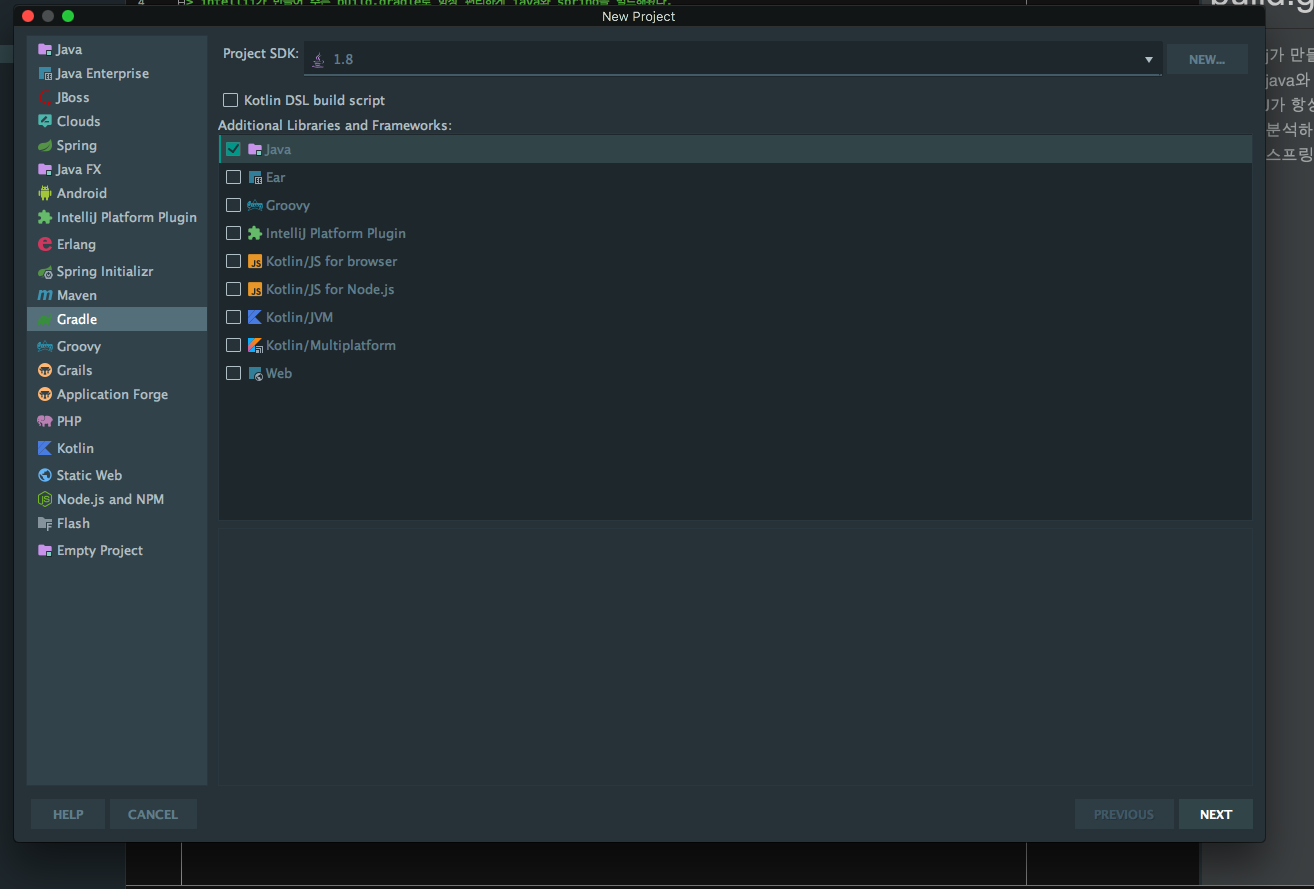
Task: Click the Kotlin/JVM framework icon
Action: click(x=255, y=317)
